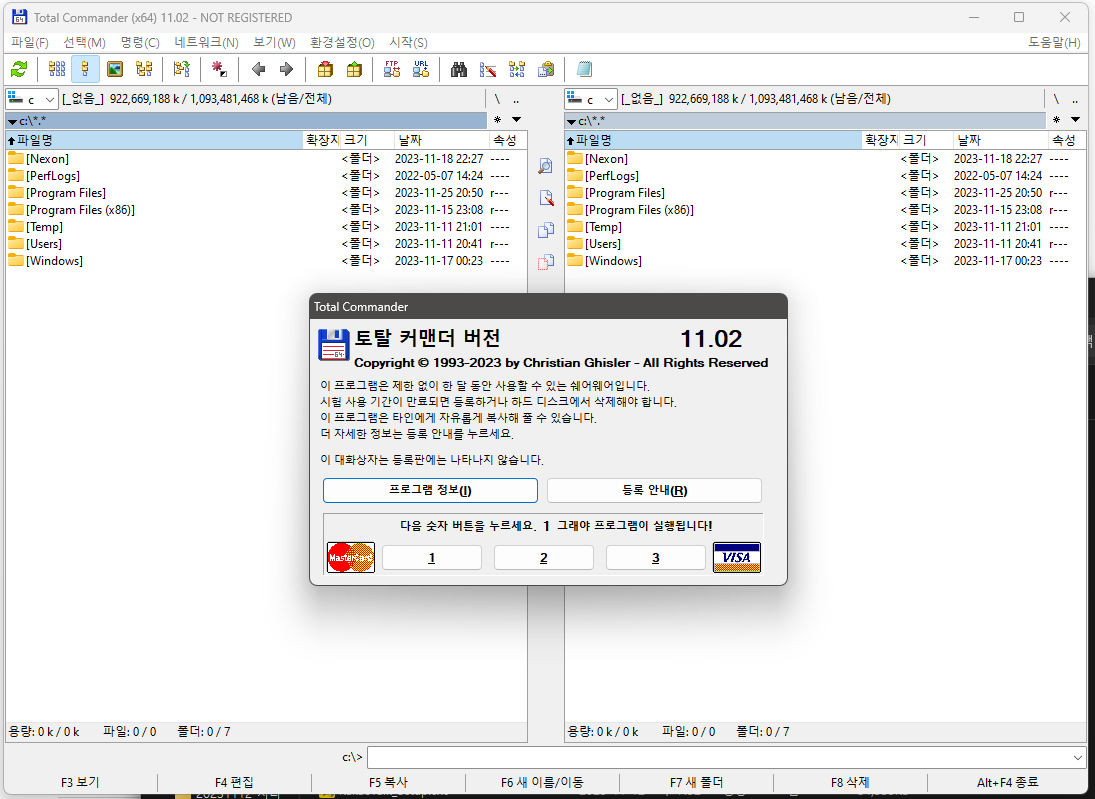1095x799 pixels.
Task: Open left panel favorites star menu
Action: tap(497, 119)
